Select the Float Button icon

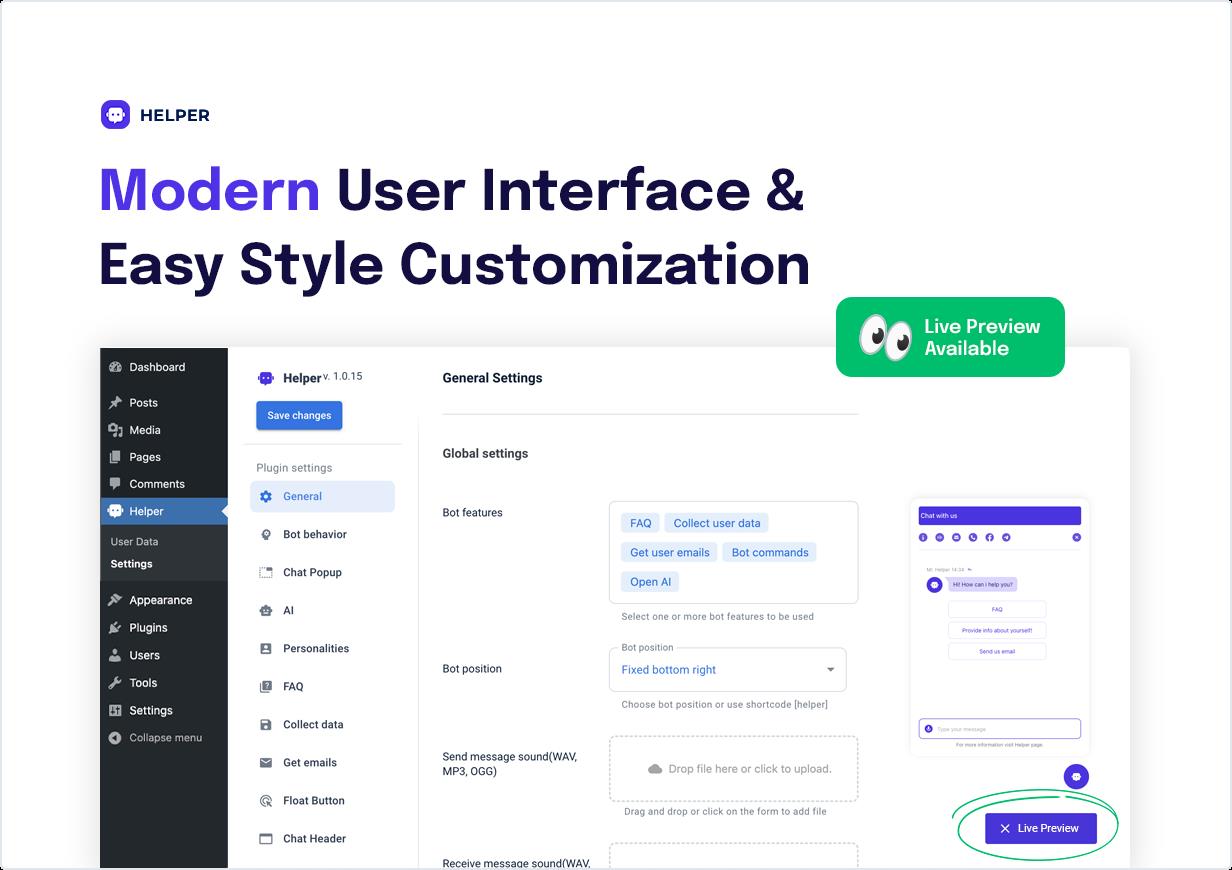[x=265, y=801]
